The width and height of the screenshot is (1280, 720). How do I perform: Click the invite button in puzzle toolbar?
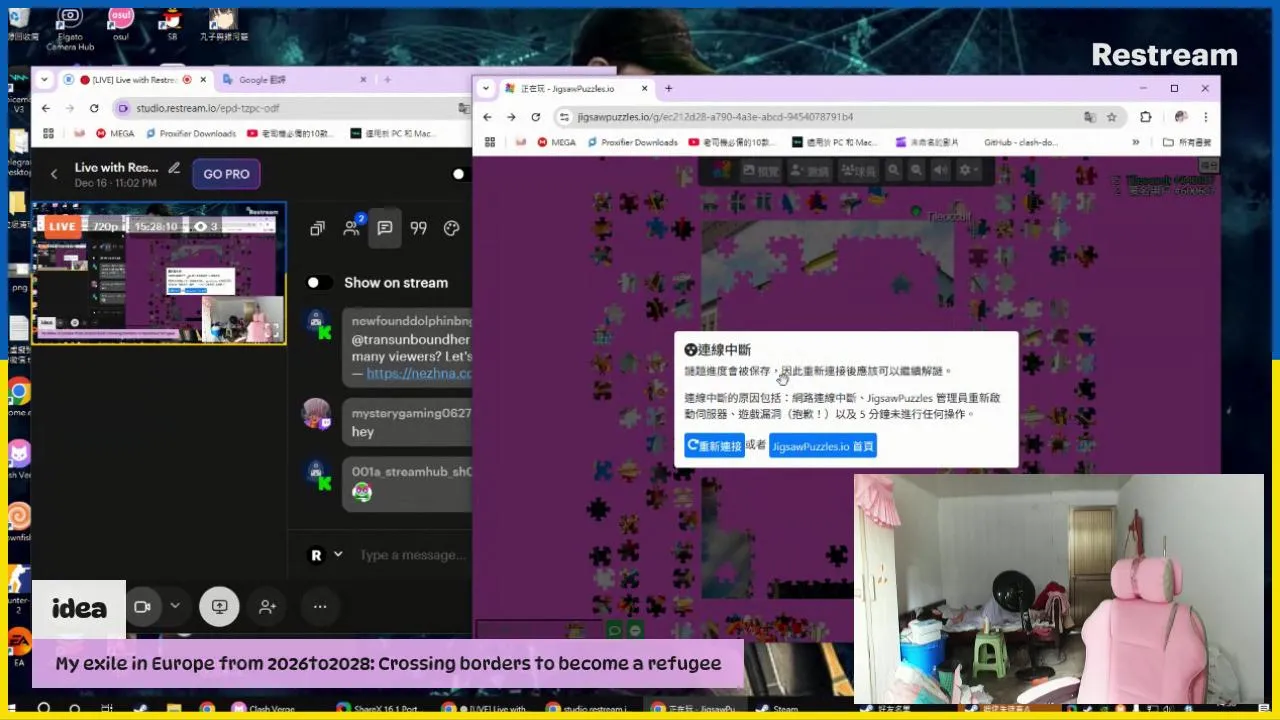[x=810, y=171]
